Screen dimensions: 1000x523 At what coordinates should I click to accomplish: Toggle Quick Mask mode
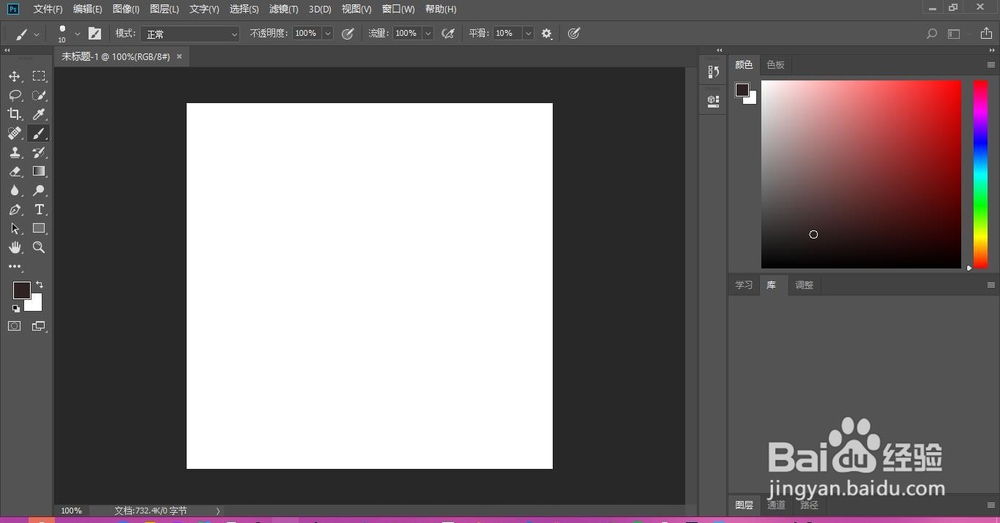[14, 326]
